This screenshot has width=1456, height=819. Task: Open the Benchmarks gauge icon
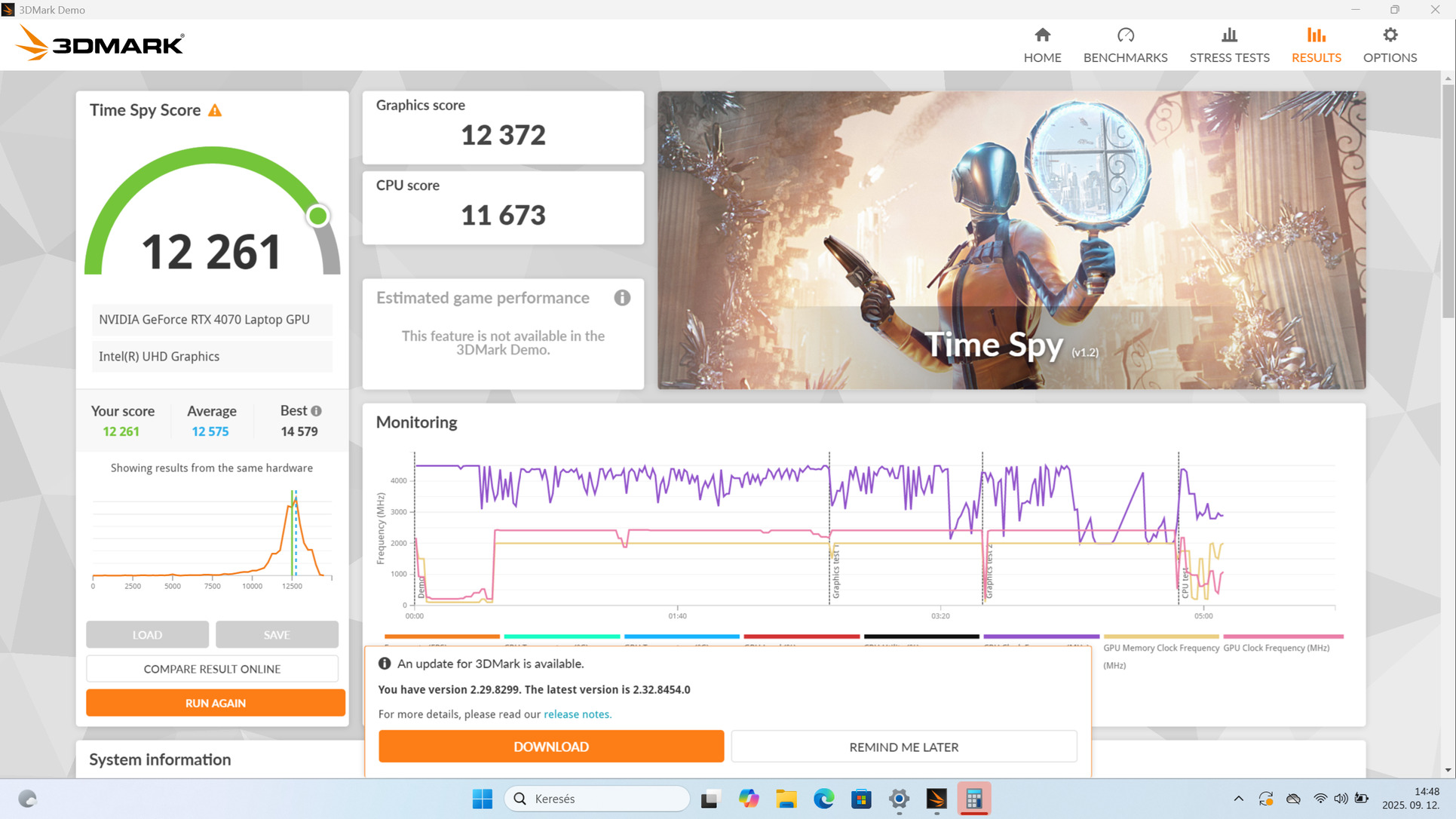(1125, 35)
